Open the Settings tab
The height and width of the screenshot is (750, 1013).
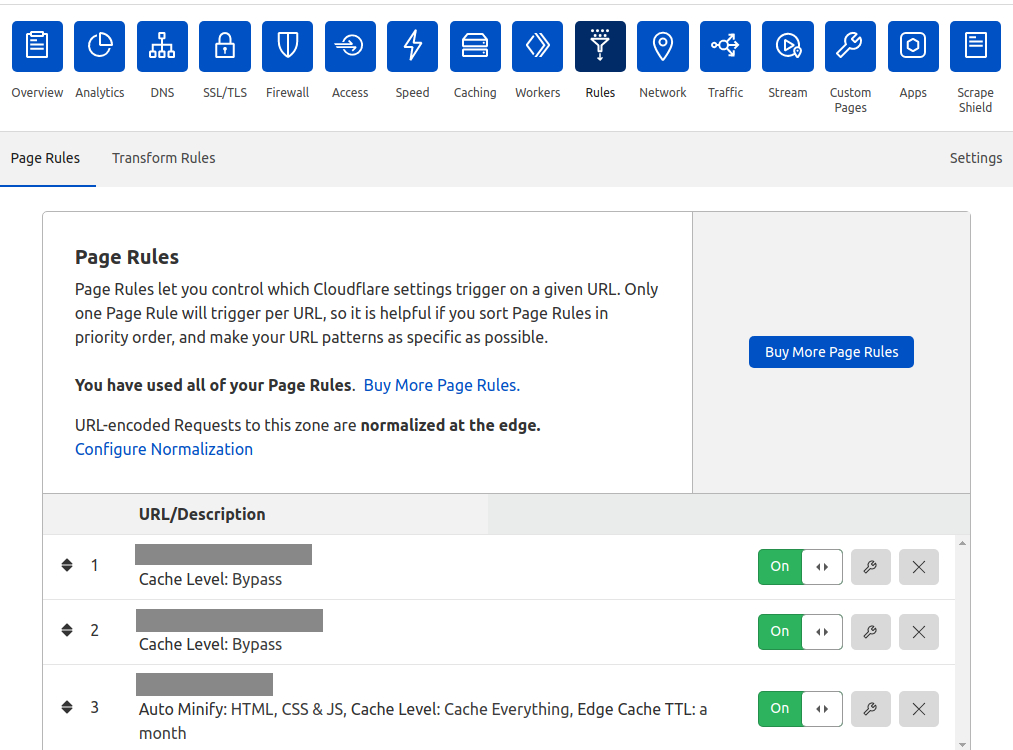[976, 158]
